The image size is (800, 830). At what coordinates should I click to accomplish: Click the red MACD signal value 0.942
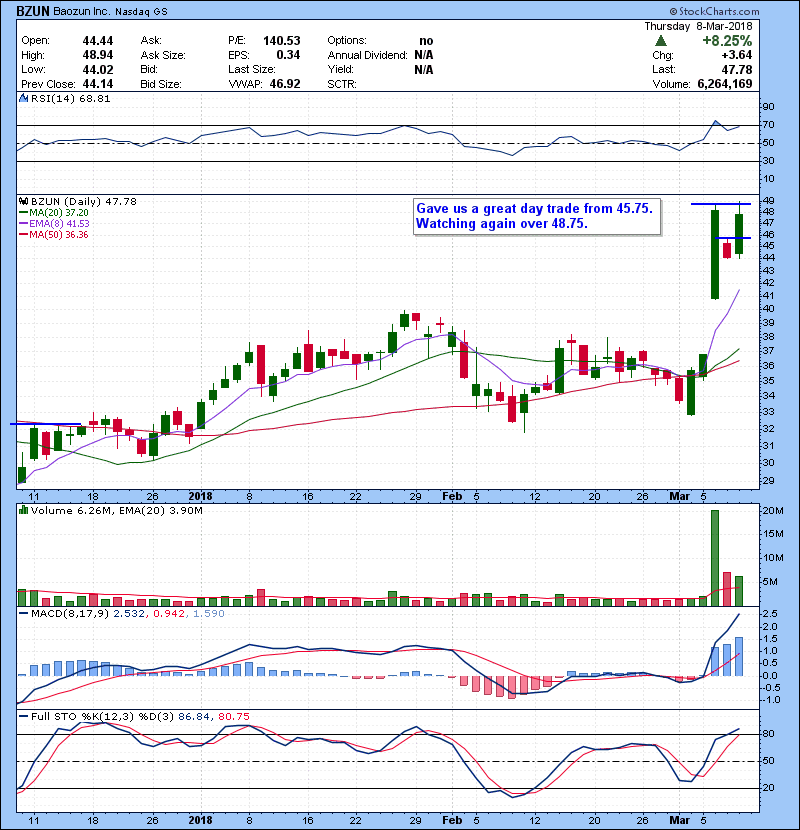pyautogui.click(x=169, y=614)
